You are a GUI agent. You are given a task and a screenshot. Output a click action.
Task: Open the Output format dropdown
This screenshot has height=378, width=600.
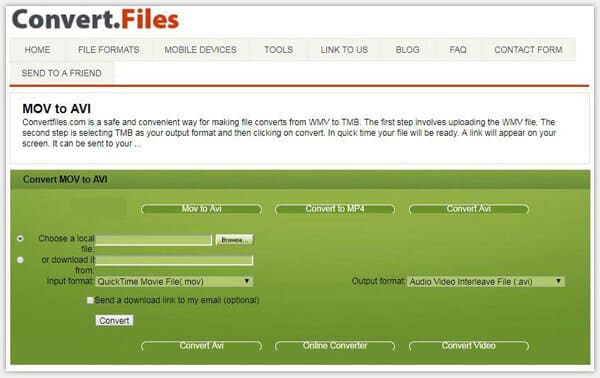click(486, 282)
